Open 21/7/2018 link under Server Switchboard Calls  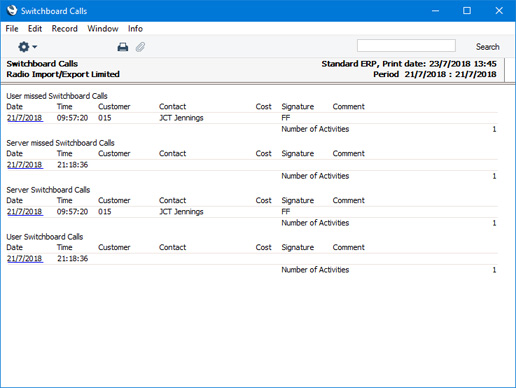point(25,212)
